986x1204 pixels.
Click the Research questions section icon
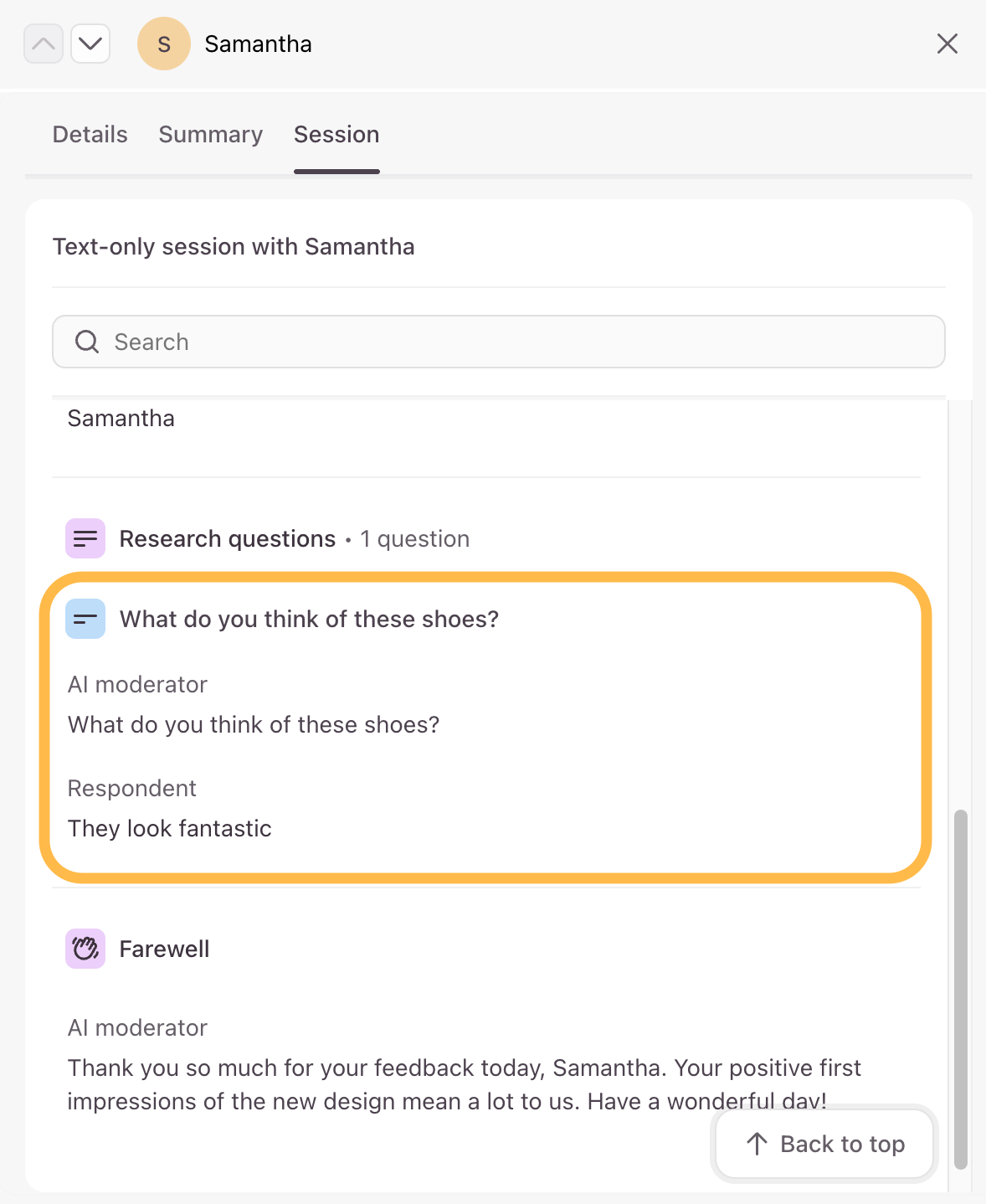tap(85, 538)
